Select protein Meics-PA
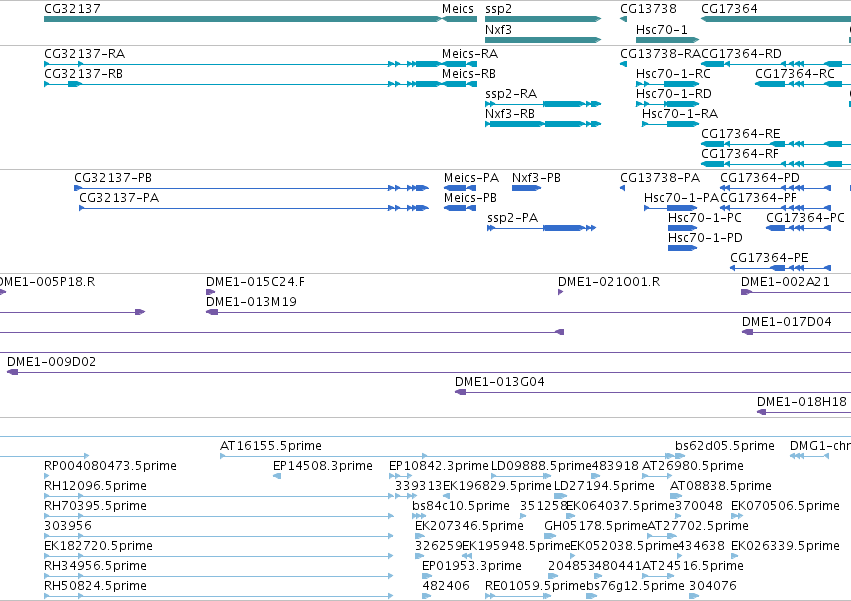Screen dimensions: 851x601 point(471,178)
